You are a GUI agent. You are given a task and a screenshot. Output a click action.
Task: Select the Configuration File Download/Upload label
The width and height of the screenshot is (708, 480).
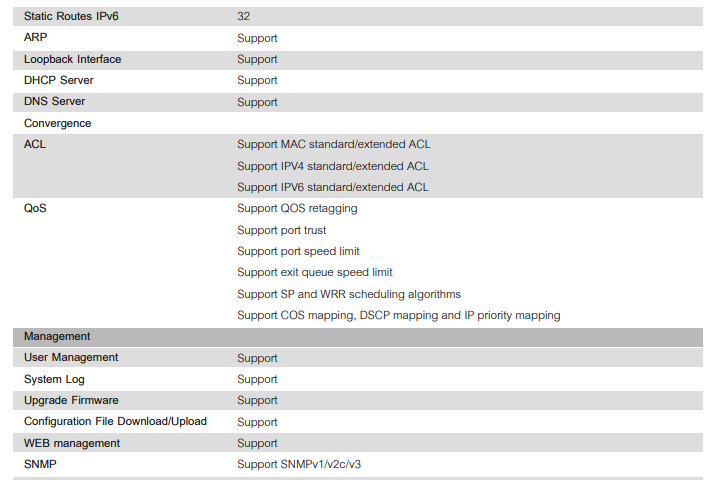(115, 421)
